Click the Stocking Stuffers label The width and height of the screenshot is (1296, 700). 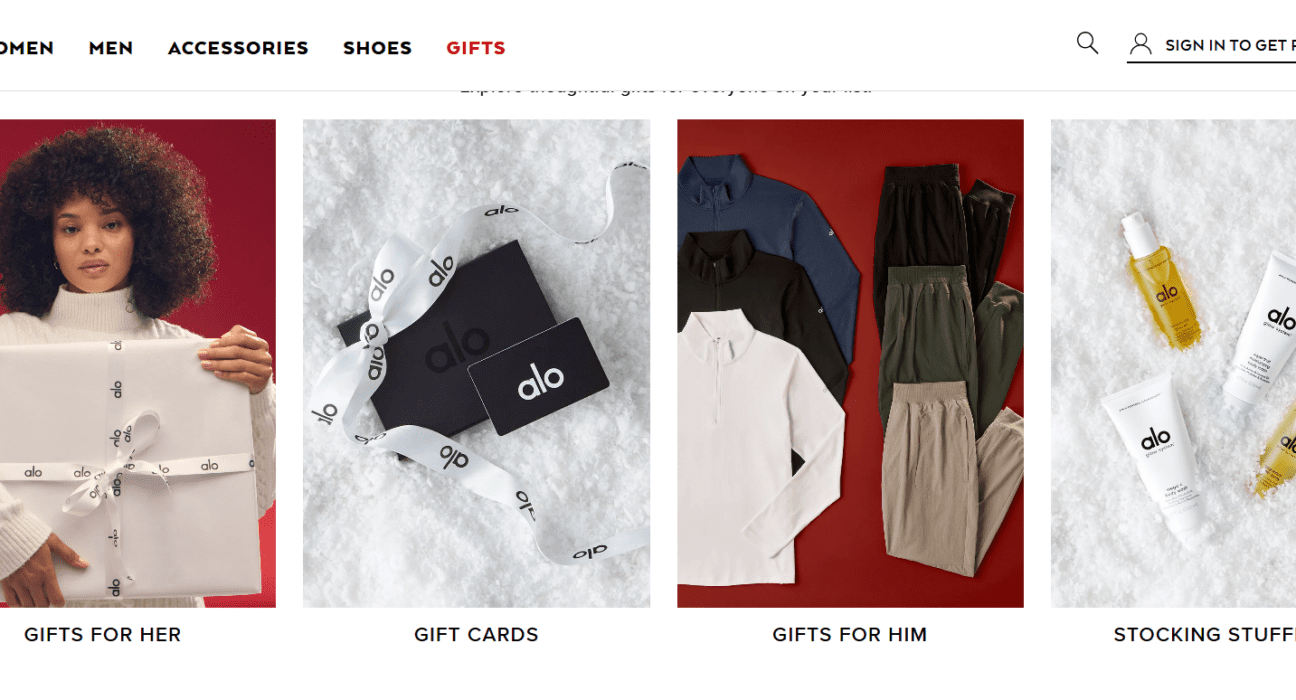pyautogui.click(x=1204, y=634)
